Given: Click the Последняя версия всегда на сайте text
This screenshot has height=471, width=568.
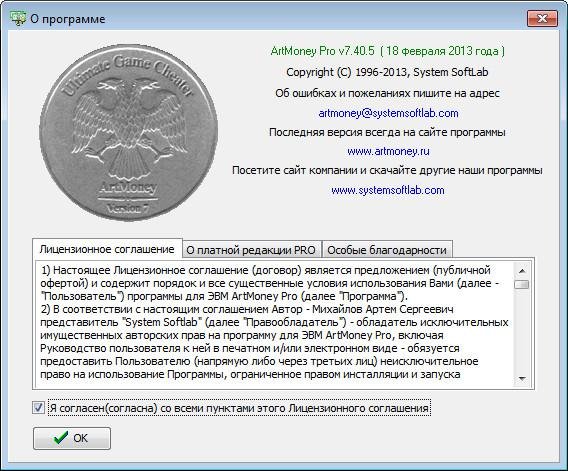Looking at the screenshot, I should click(x=387, y=132).
